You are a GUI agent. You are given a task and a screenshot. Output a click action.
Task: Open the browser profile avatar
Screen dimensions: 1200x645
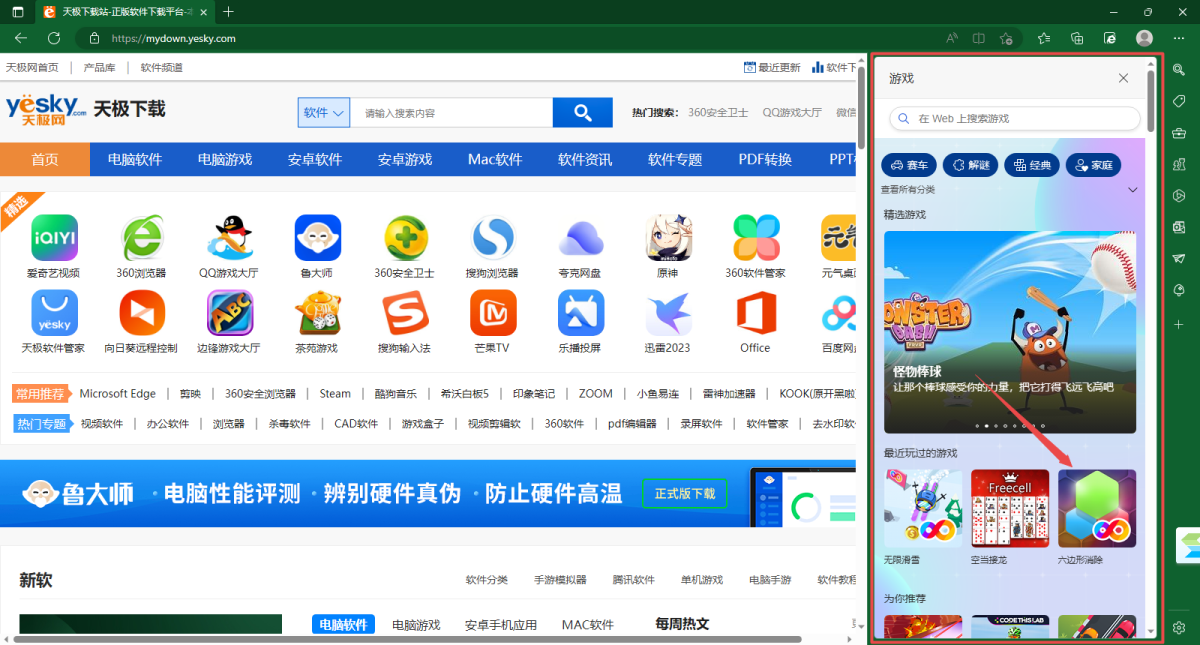[x=1143, y=37]
